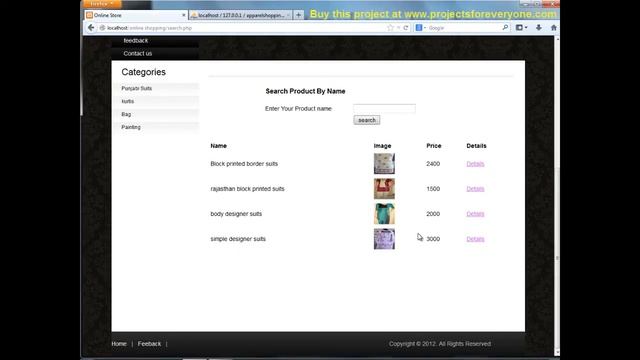Click the 'simple designer suits' name text
Viewport: 640px width, 360px height.
pos(238,239)
